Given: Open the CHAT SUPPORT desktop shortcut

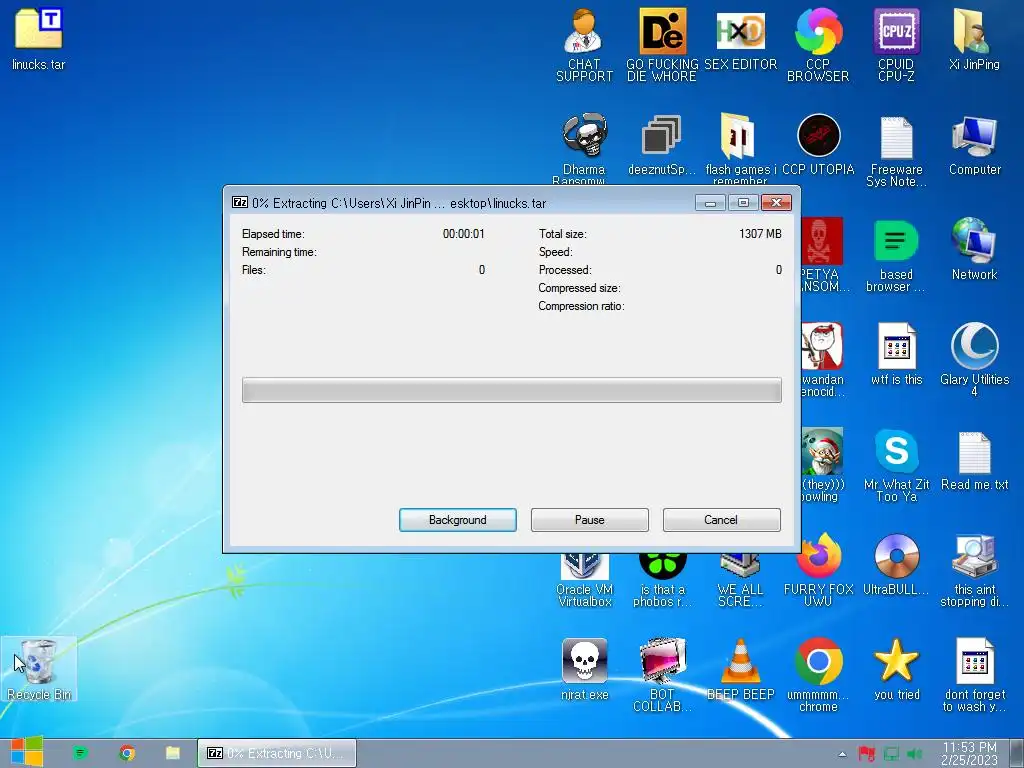Looking at the screenshot, I should click(x=584, y=44).
